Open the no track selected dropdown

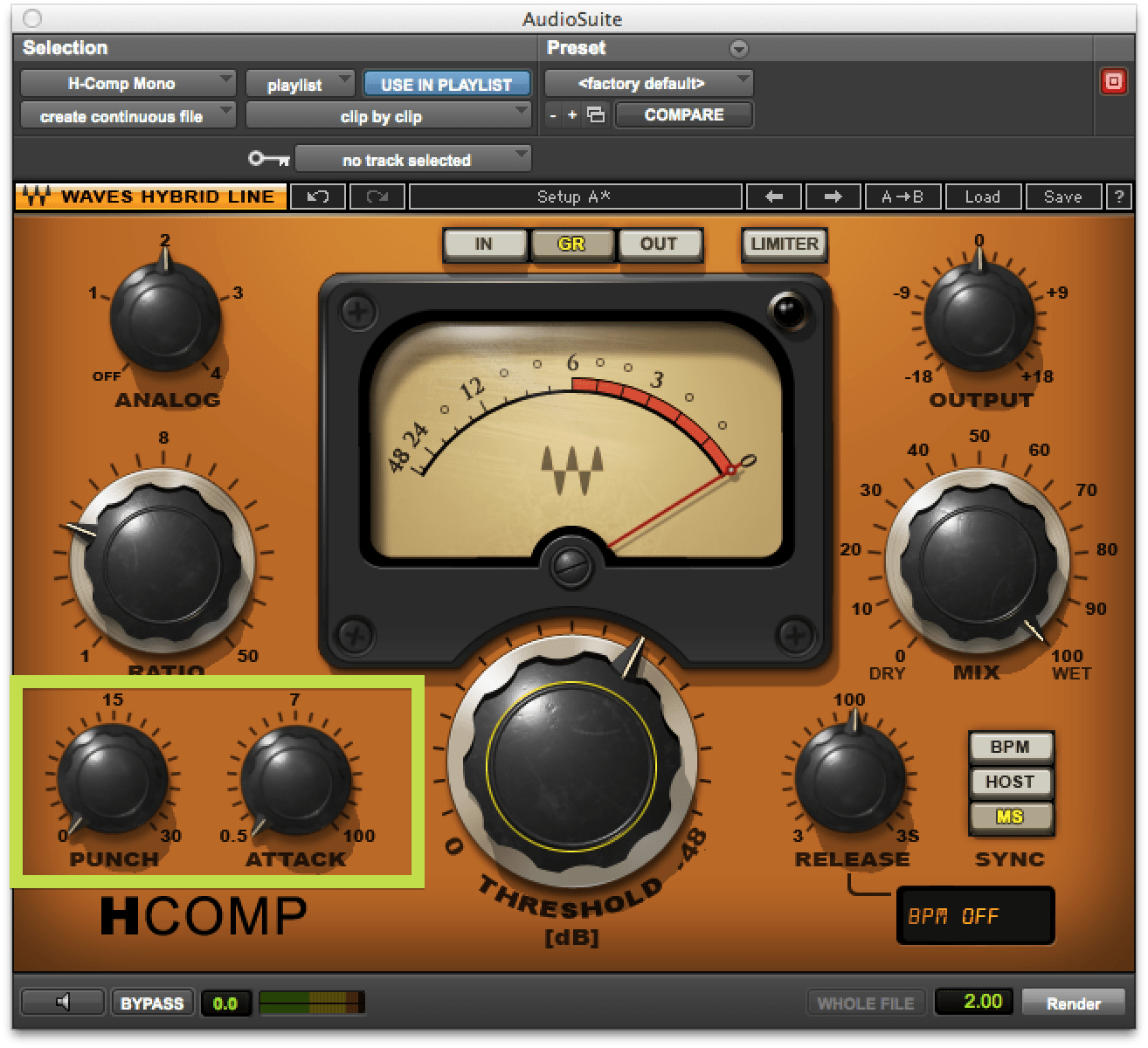pyautogui.click(x=413, y=160)
